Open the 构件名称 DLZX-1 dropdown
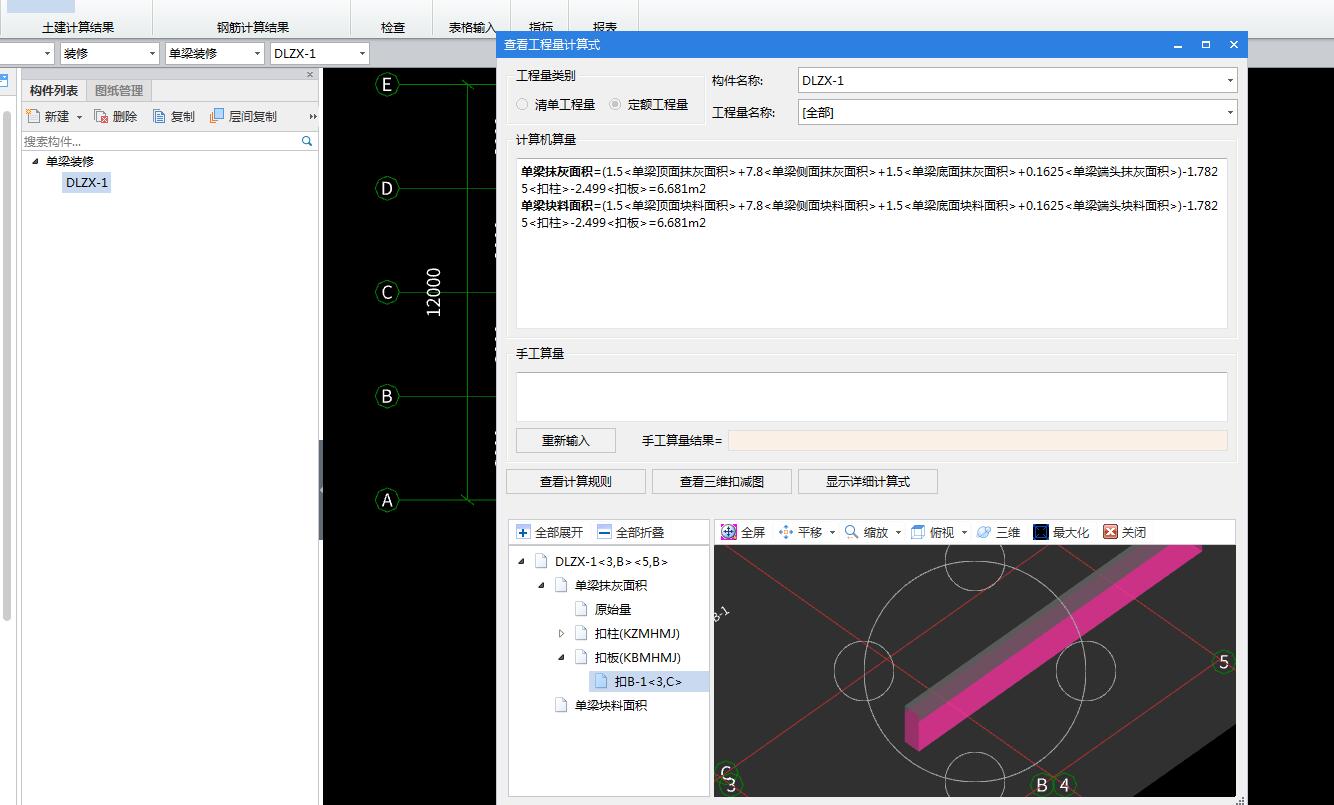This screenshot has height=805, width=1334. click(x=1230, y=81)
